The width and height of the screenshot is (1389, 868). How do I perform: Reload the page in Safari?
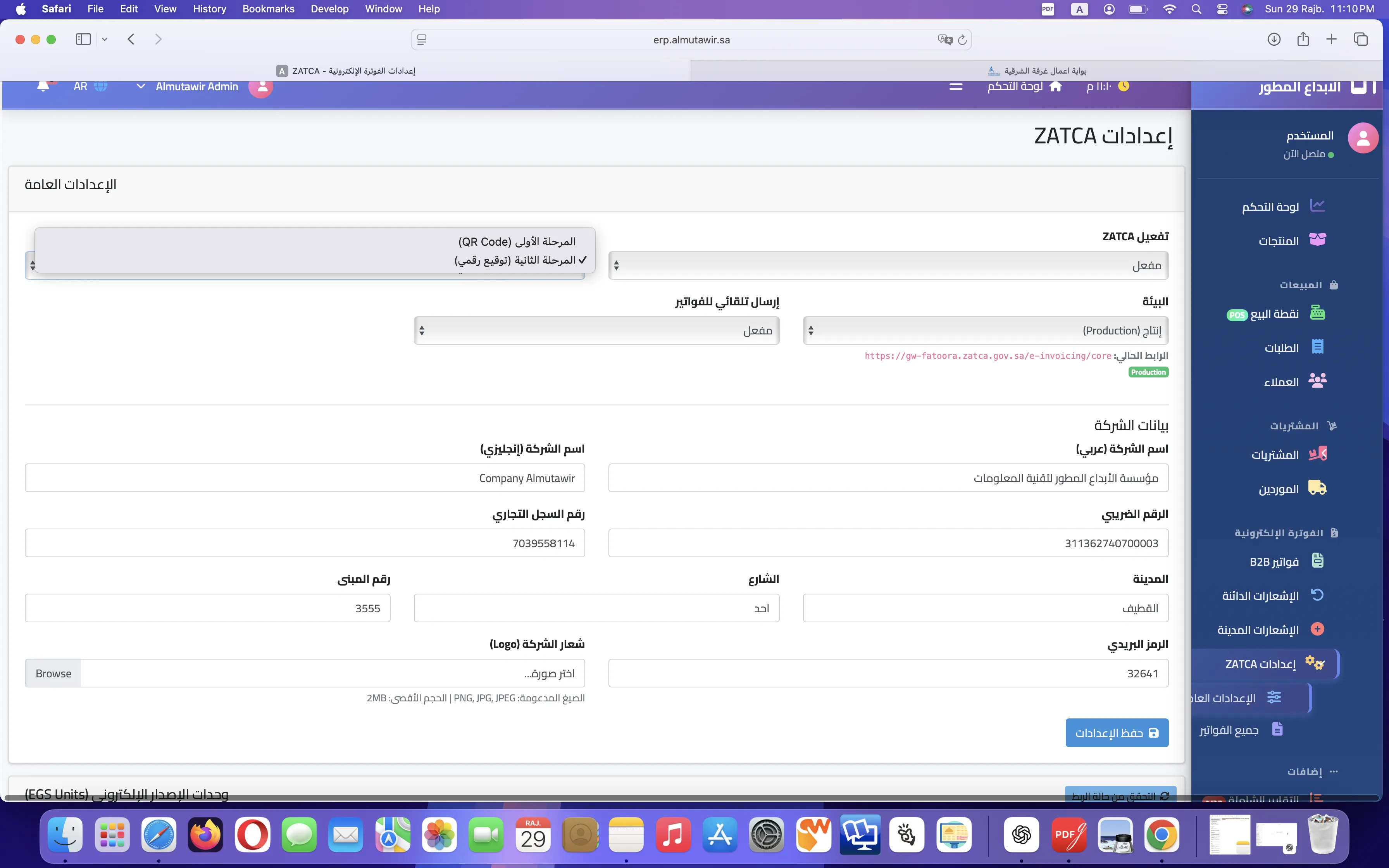coord(963,40)
